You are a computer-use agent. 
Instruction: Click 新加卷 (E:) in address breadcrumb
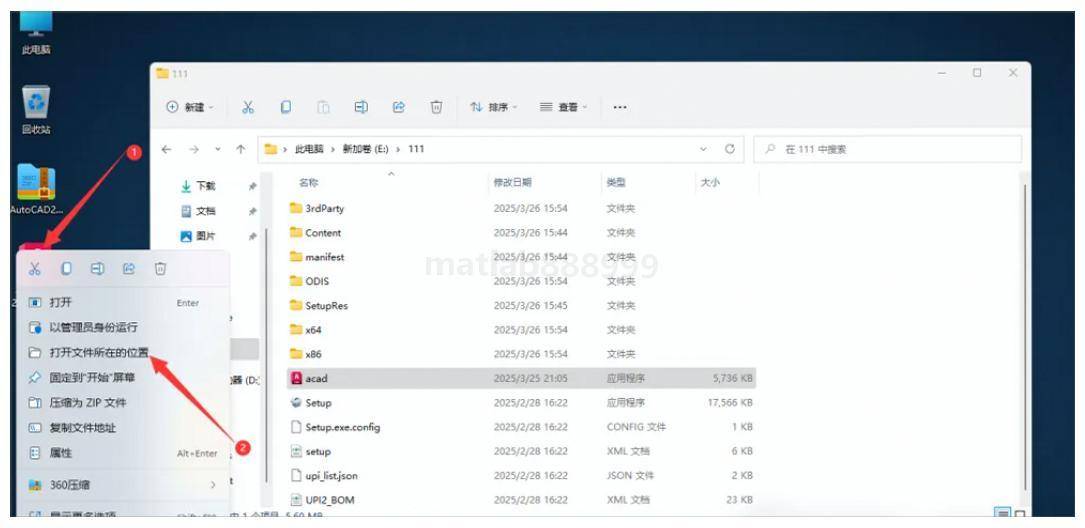pyautogui.click(x=365, y=149)
